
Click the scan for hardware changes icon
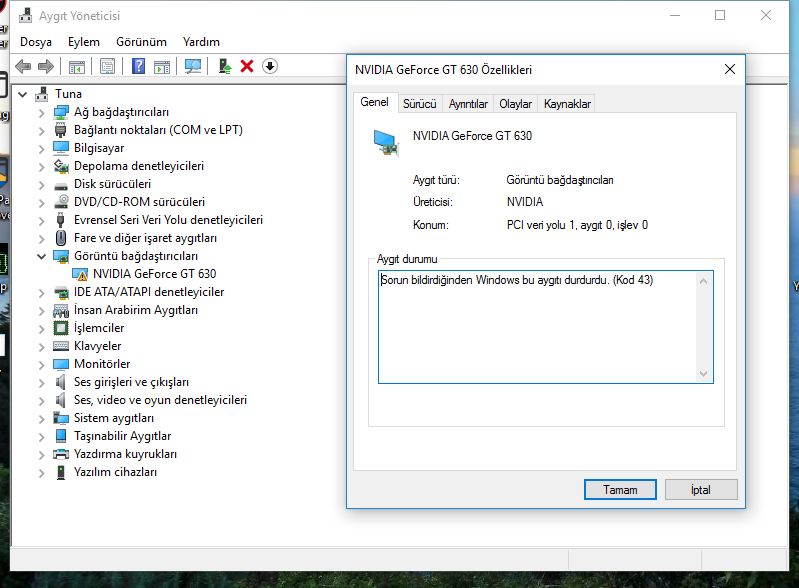(x=193, y=66)
